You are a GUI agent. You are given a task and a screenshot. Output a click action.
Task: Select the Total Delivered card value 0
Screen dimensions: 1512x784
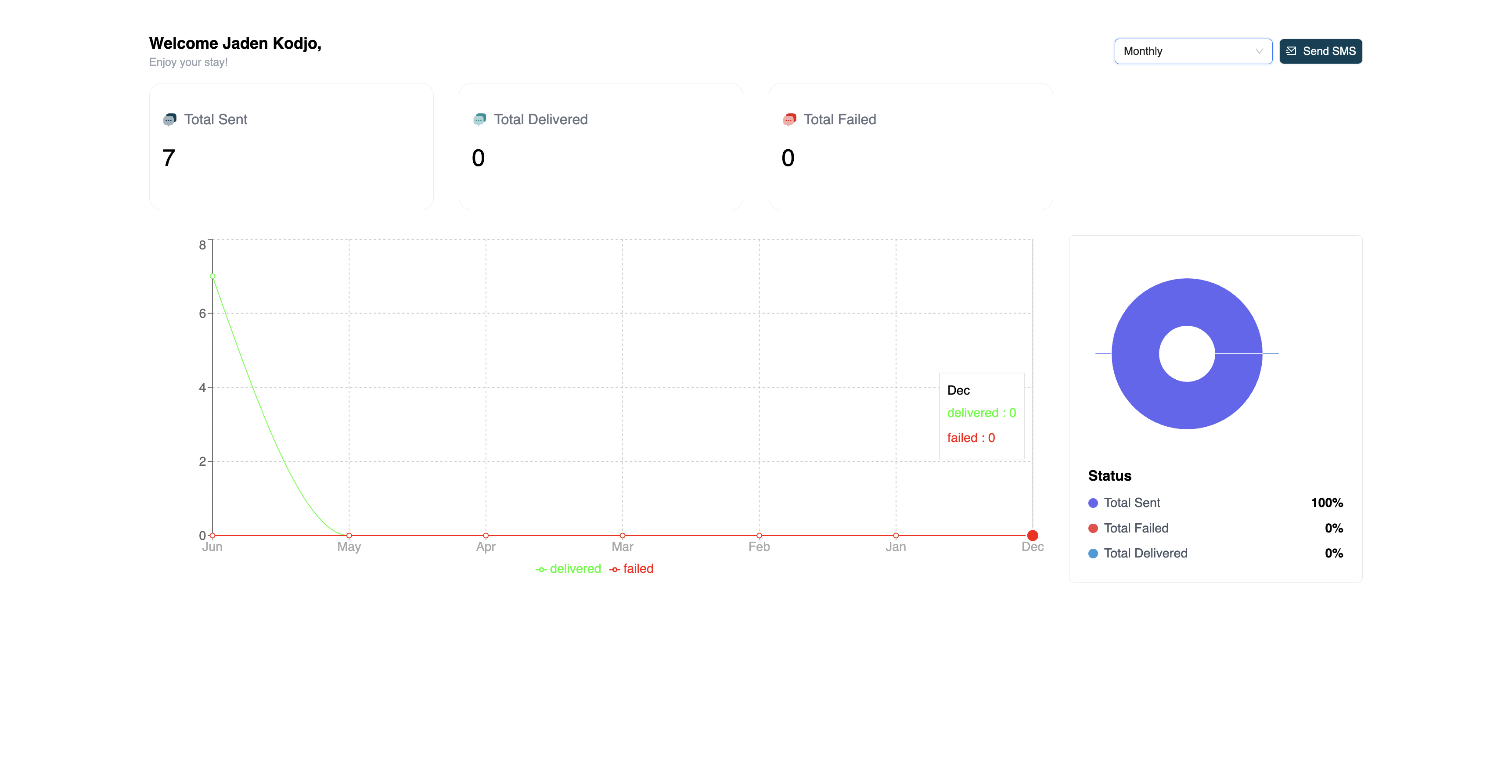click(x=479, y=158)
